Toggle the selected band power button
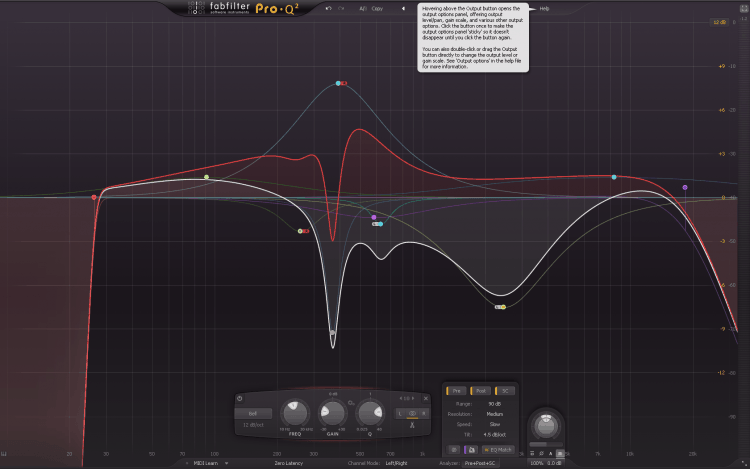The width and height of the screenshot is (750, 469). pos(240,398)
